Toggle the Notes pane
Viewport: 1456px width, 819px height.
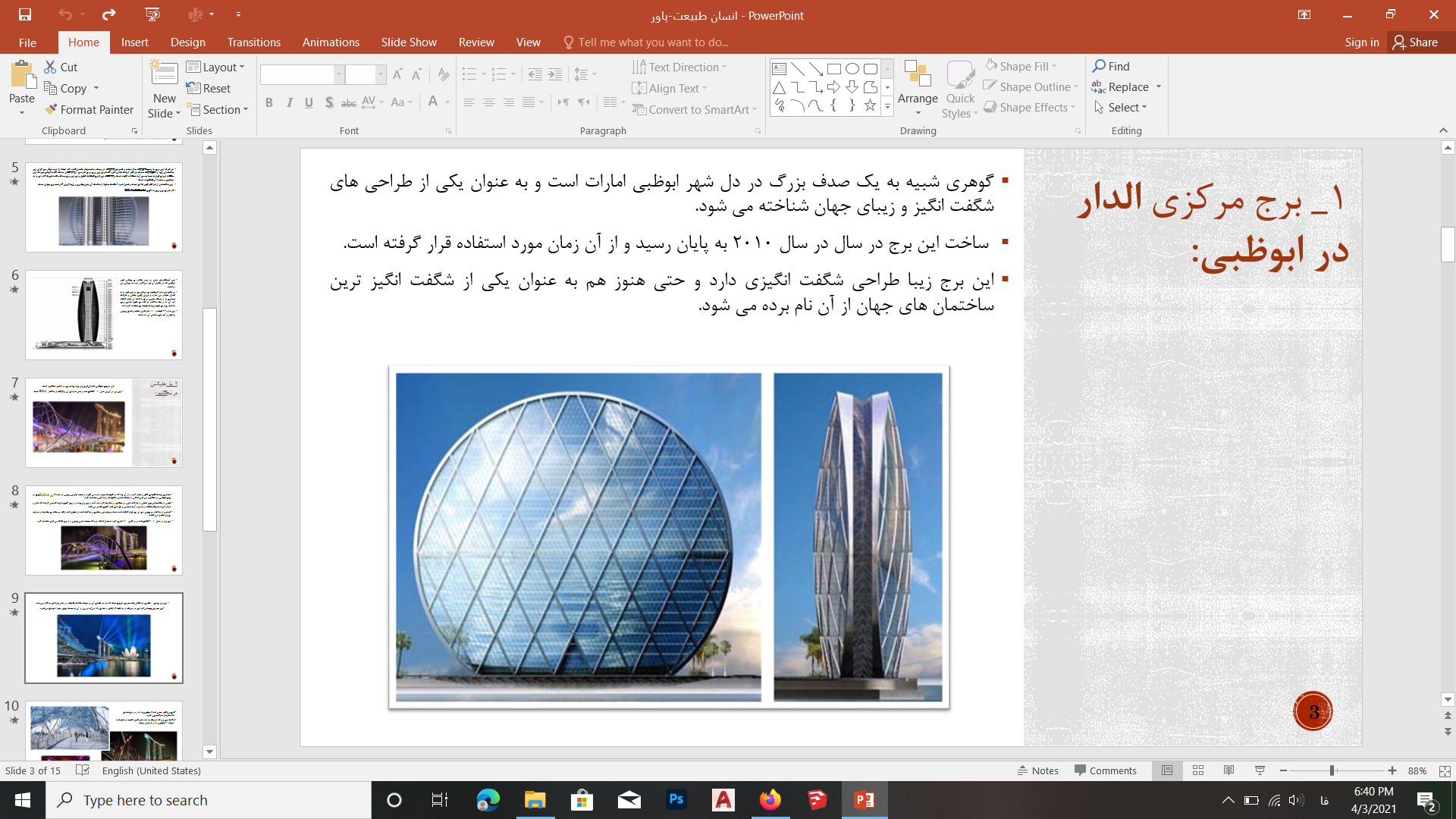point(1037,770)
